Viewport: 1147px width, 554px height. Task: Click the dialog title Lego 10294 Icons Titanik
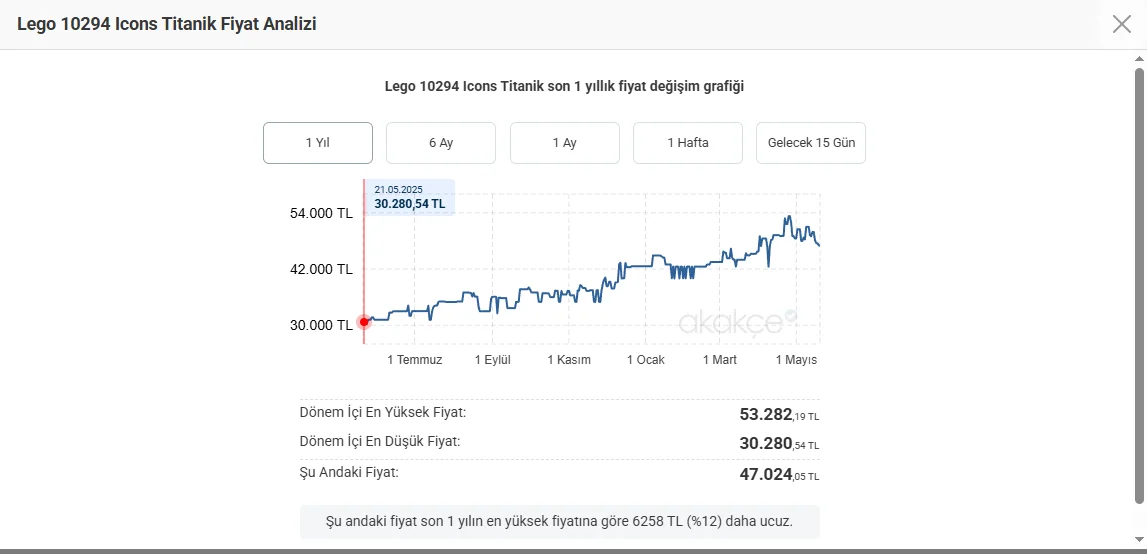[167, 24]
